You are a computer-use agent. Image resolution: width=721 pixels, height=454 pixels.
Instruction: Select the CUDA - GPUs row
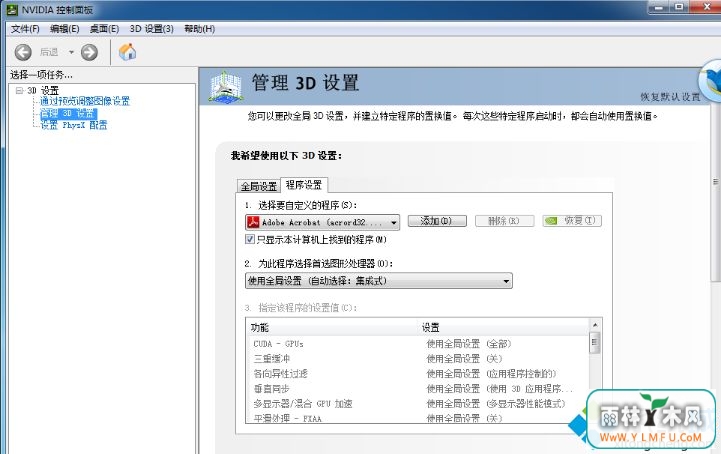coord(418,344)
